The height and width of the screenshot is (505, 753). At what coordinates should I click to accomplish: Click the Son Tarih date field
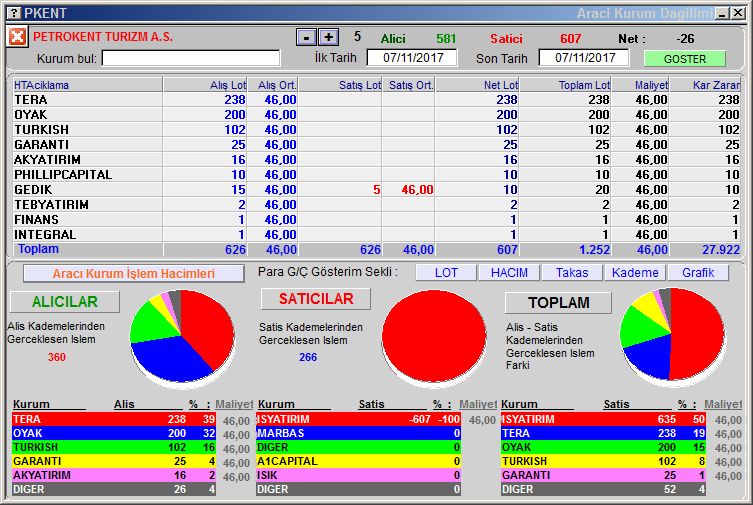pos(584,58)
